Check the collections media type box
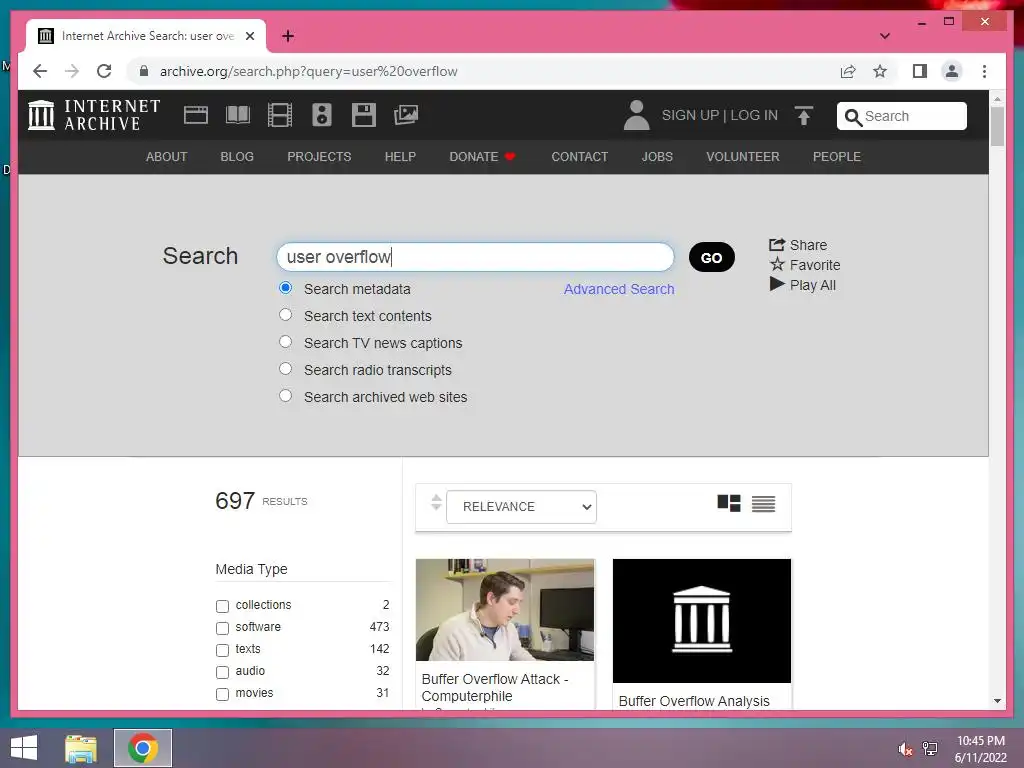1024x768 pixels. point(222,606)
